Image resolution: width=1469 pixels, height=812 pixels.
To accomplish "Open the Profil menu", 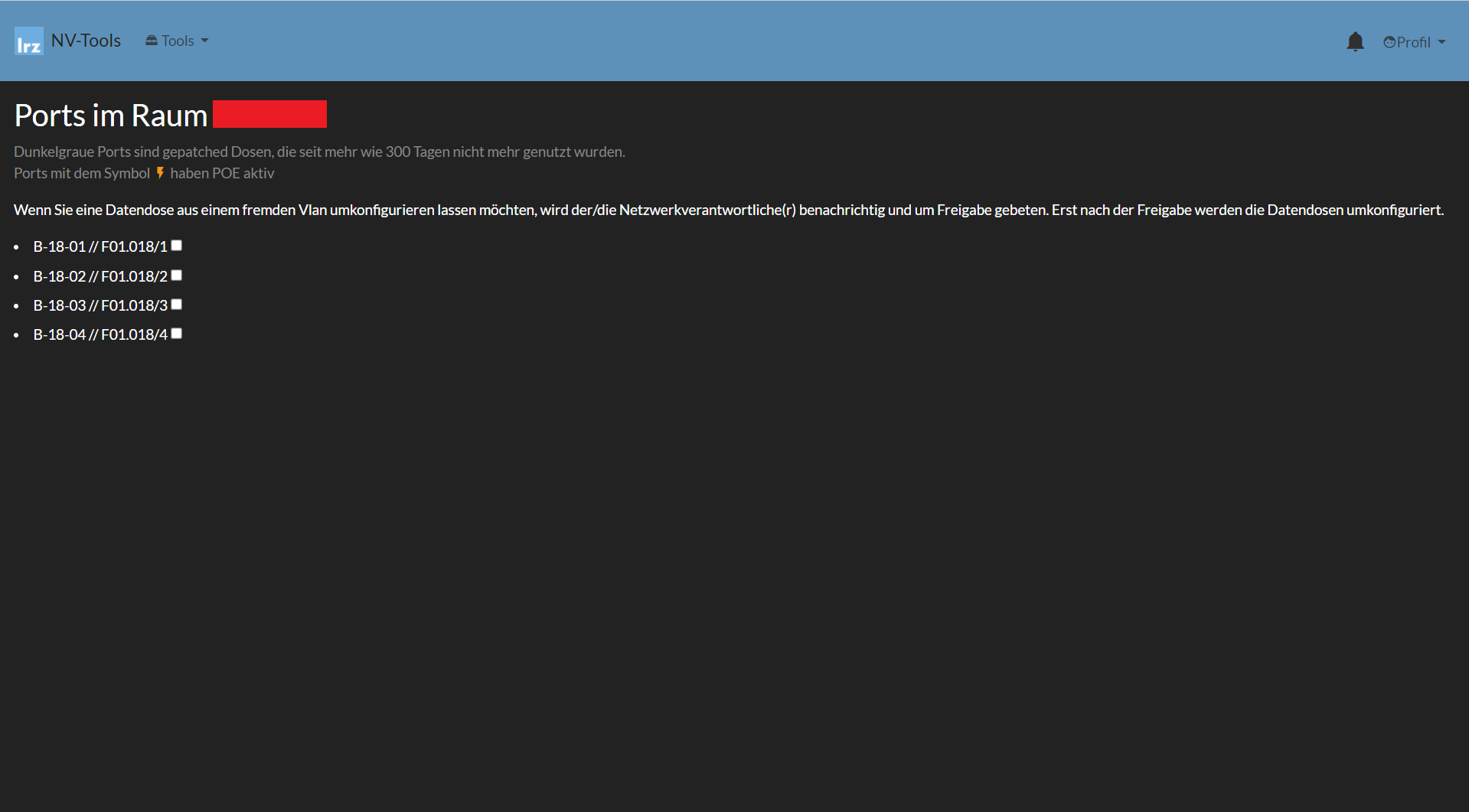I will point(1413,42).
